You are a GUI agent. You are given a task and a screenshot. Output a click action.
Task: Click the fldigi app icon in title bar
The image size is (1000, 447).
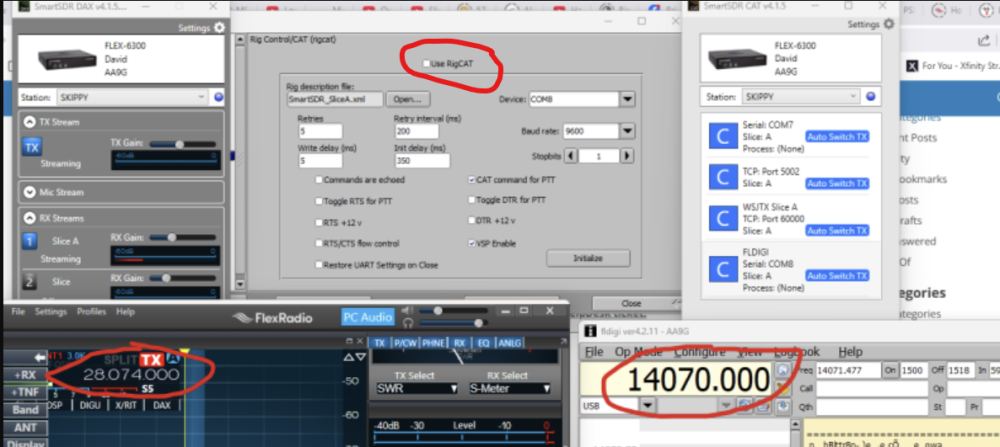[x=591, y=332]
